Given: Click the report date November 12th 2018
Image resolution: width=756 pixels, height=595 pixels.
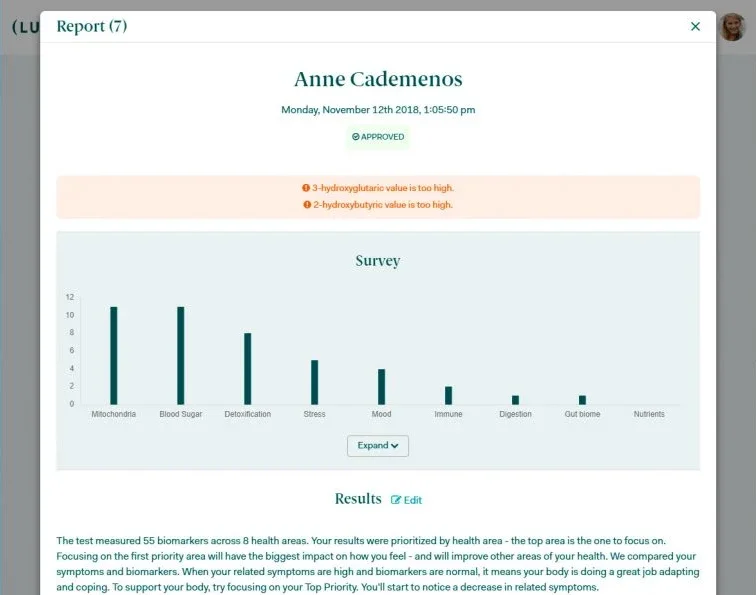Looking at the screenshot, I should (x=378, y=110).
